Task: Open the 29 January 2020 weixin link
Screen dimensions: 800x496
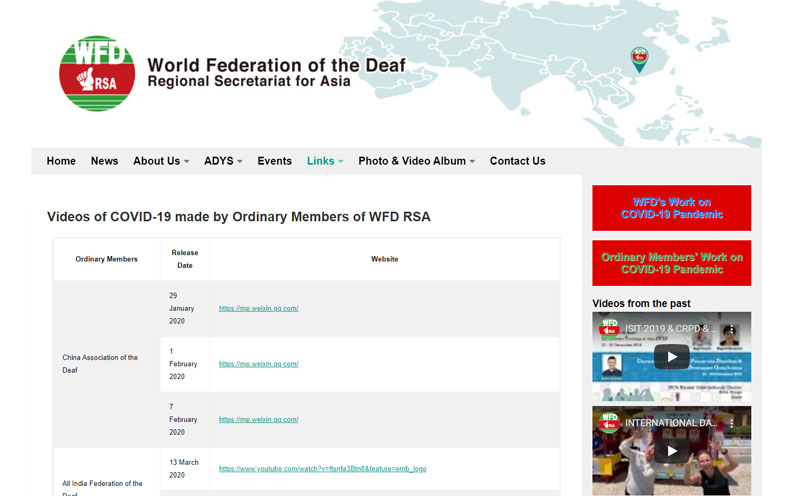Action: coord(259,308)
